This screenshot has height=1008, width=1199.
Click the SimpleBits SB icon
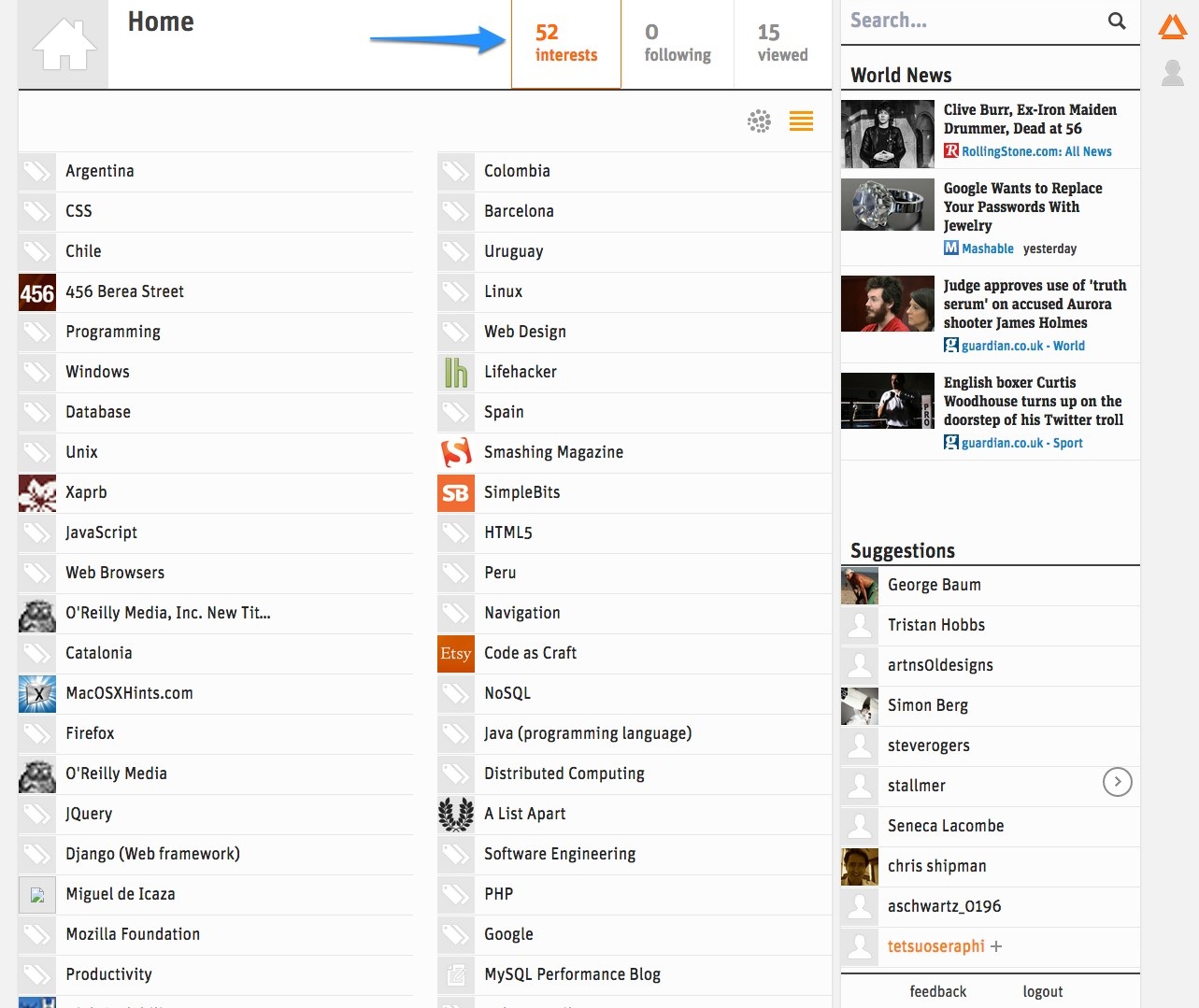[456, 493]
